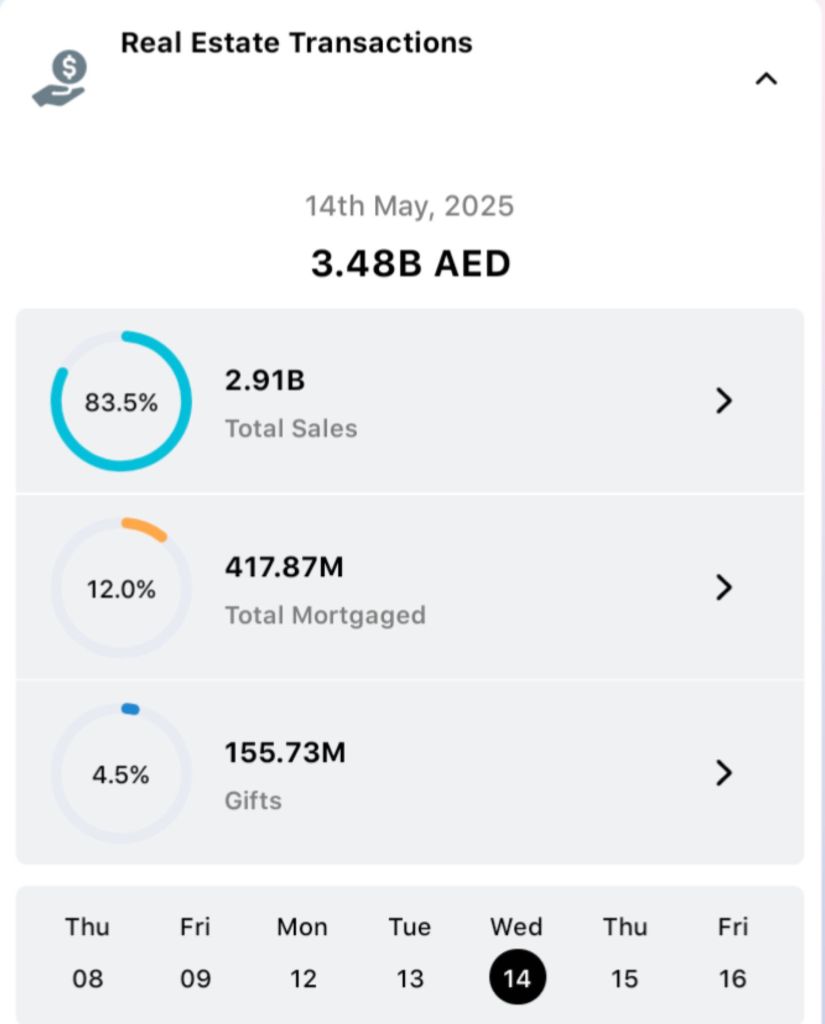Viewport: 825px width, 1024px height.
Task: Open Total Mortgaged details arrow
Action: coord(725,587)
